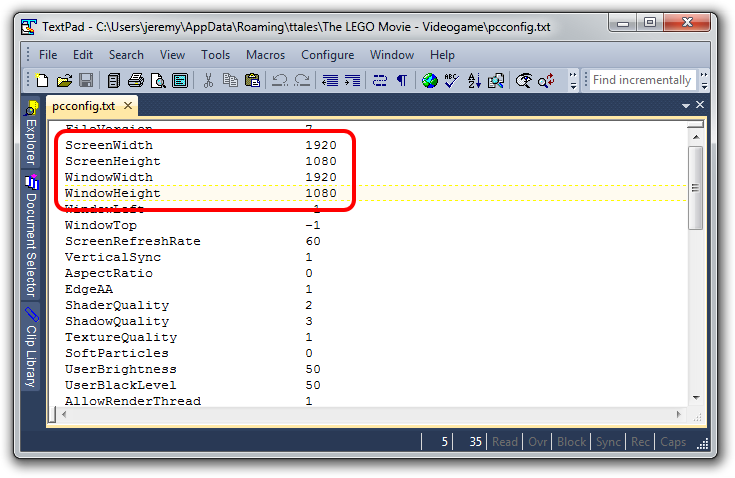Create a new document with toolbar icon
The width and height of the screenshot is (735, 478).
42,81
